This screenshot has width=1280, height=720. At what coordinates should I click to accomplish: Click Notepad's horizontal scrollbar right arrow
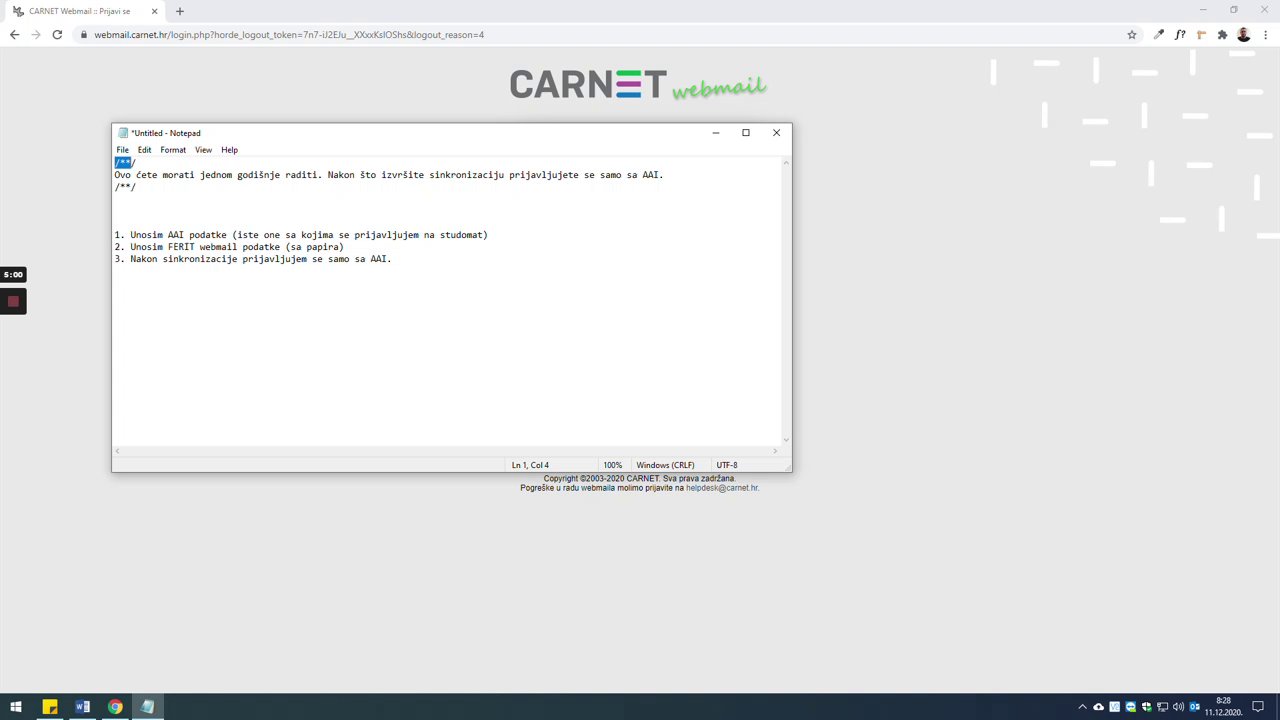coord(775,452)
